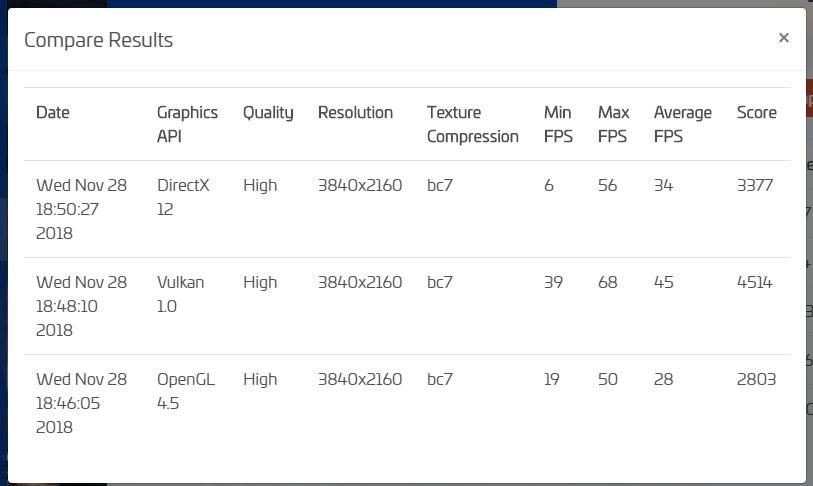Click the Average FPS column header

tap(682, 124)
